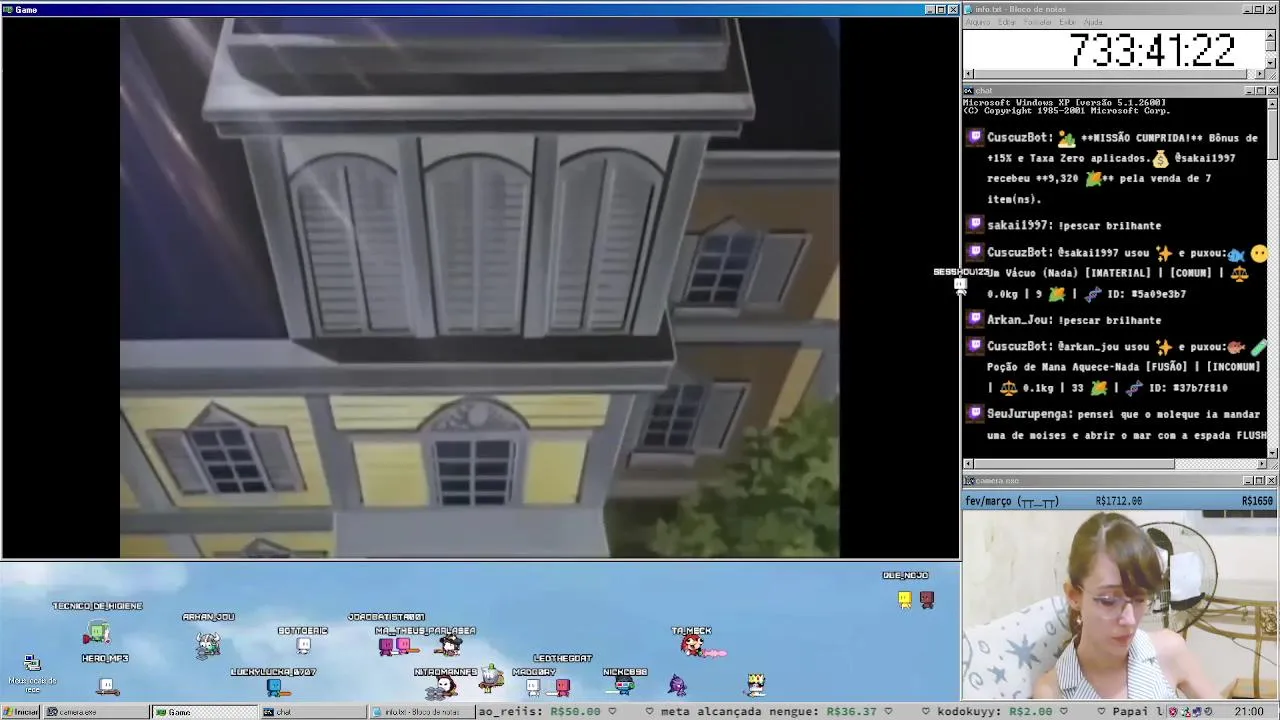Click the Twitch badge beside SeuJurupenga message

pyautogui.click(x=974, y=413)
